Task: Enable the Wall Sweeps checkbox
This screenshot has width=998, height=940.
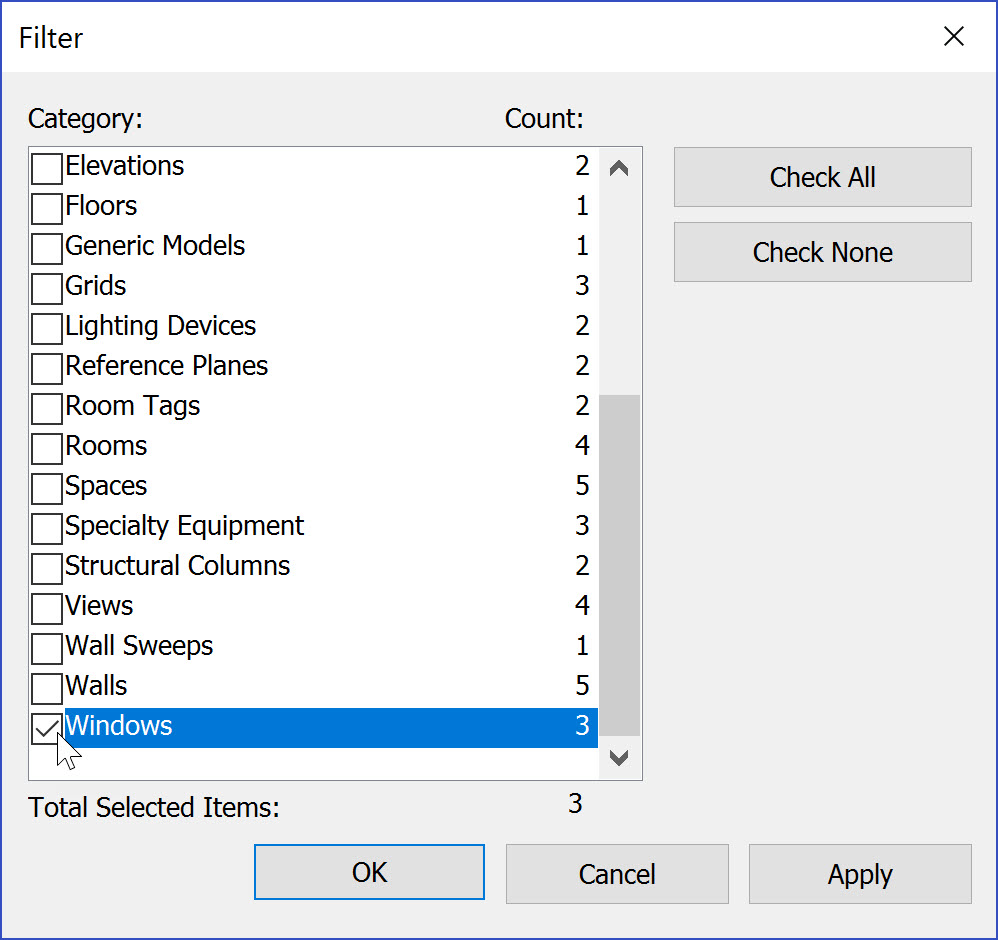Action: click(45, 648)
